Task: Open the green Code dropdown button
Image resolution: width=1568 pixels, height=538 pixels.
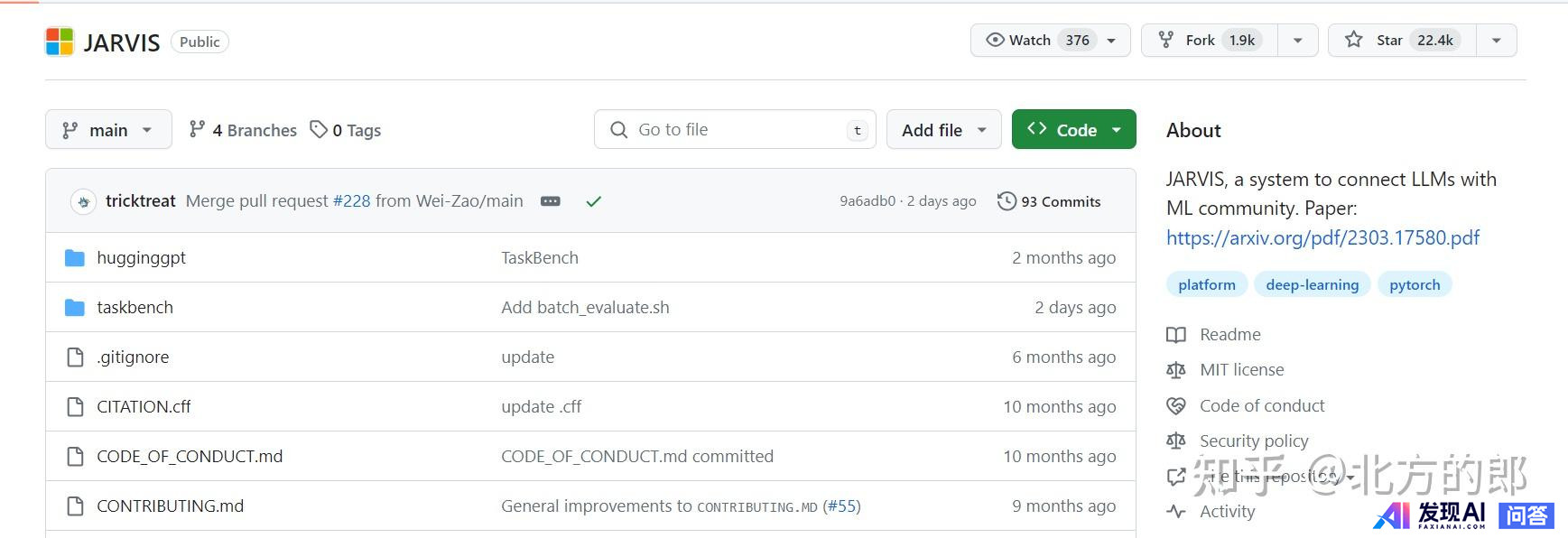Action: coord(1074,130)
